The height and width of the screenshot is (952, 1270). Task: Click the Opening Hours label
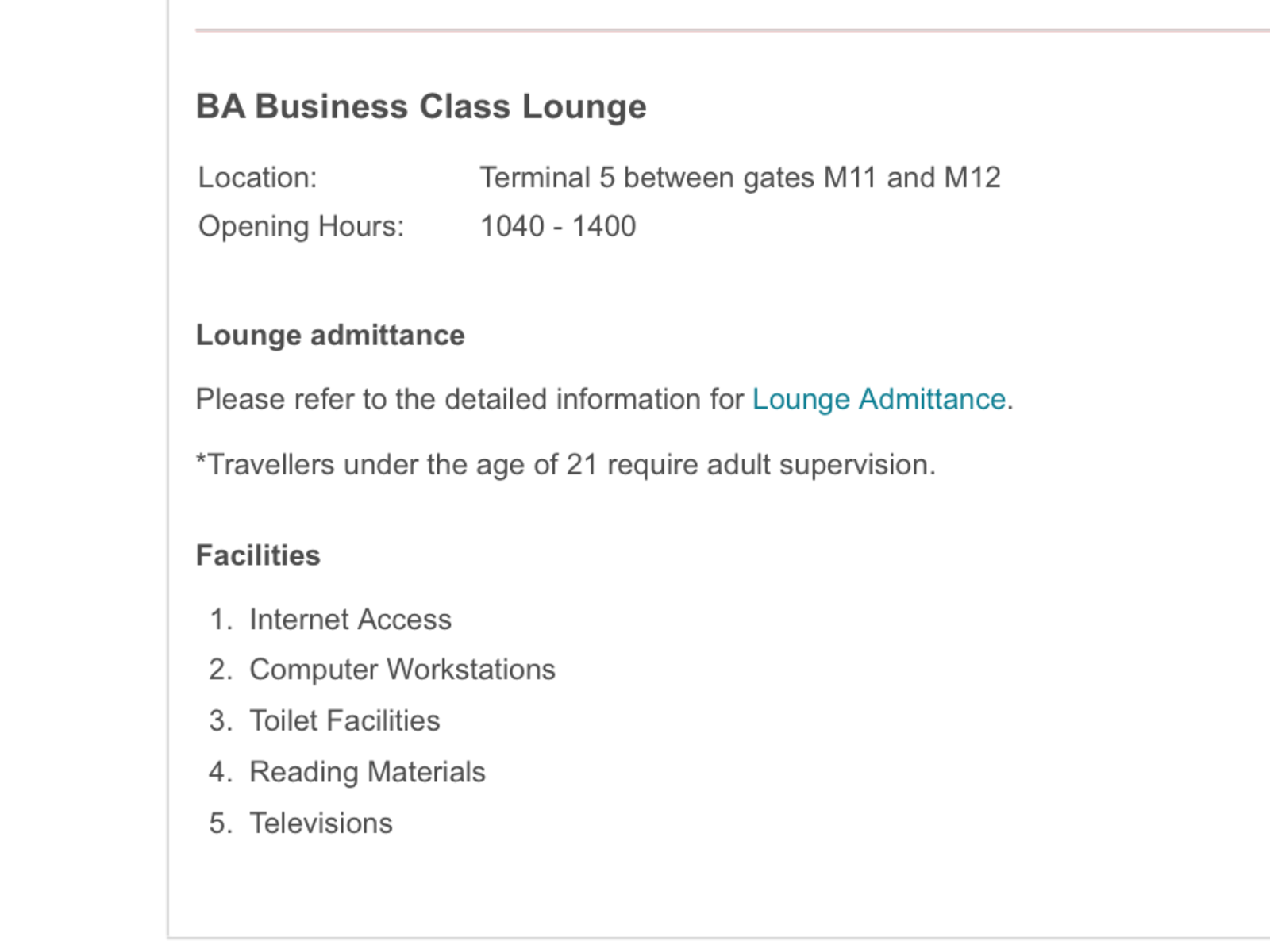tap(301, 227)
